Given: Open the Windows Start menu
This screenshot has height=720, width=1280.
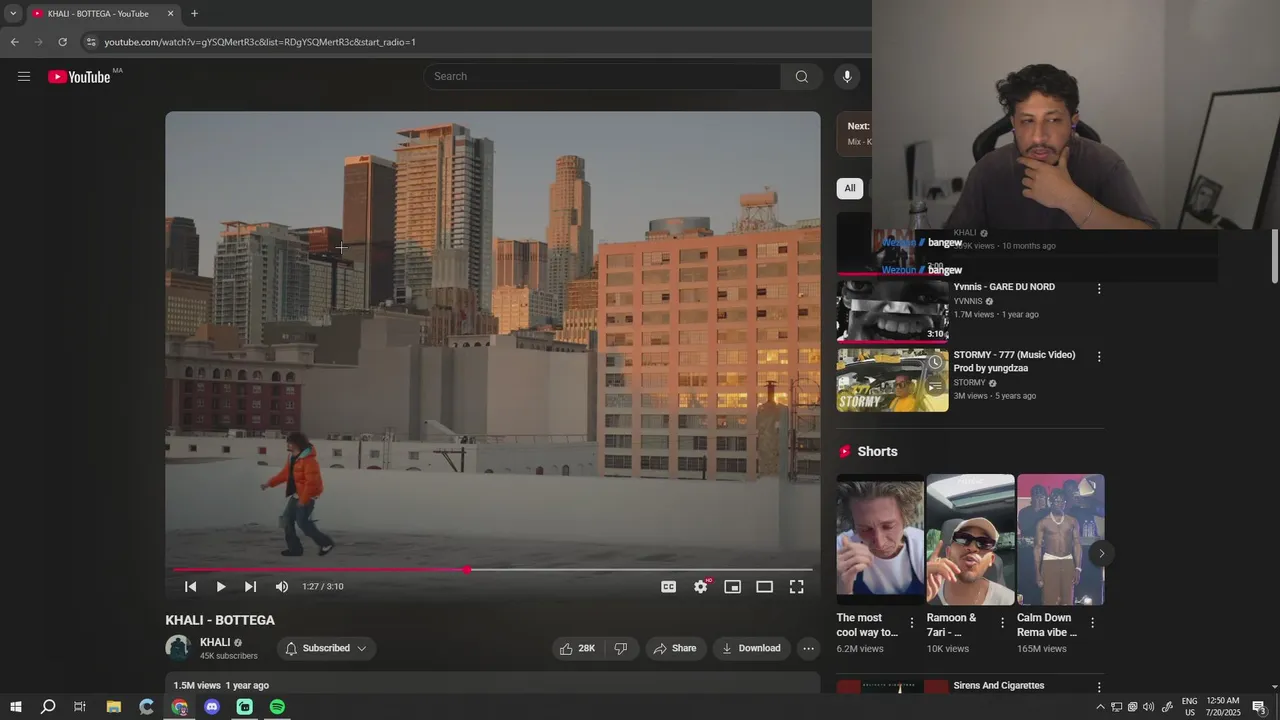Looking at the screenshot, I should click(15, 707).
